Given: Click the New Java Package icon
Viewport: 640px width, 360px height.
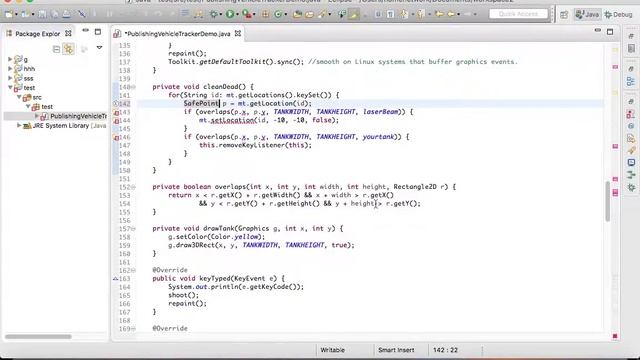Looking at the screenshot, I should pos(265,14).
